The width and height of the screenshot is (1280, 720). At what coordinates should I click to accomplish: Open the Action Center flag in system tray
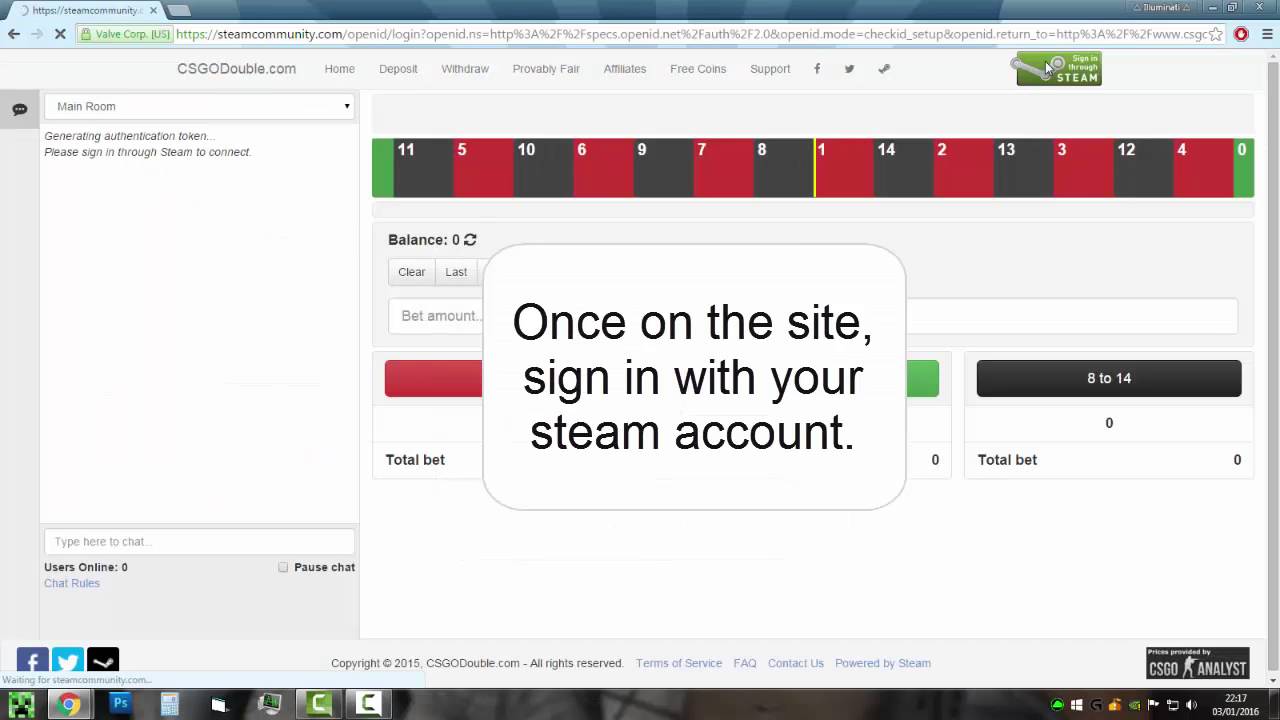click(1153, 705)
